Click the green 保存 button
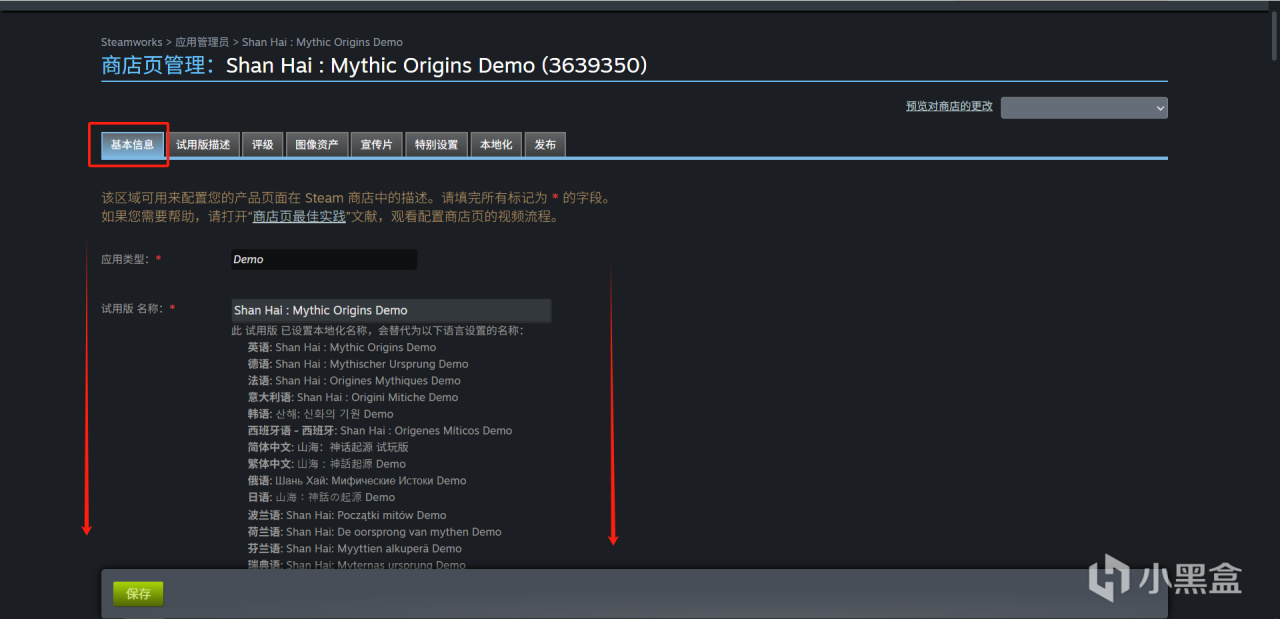 click(x=139, y=594)
